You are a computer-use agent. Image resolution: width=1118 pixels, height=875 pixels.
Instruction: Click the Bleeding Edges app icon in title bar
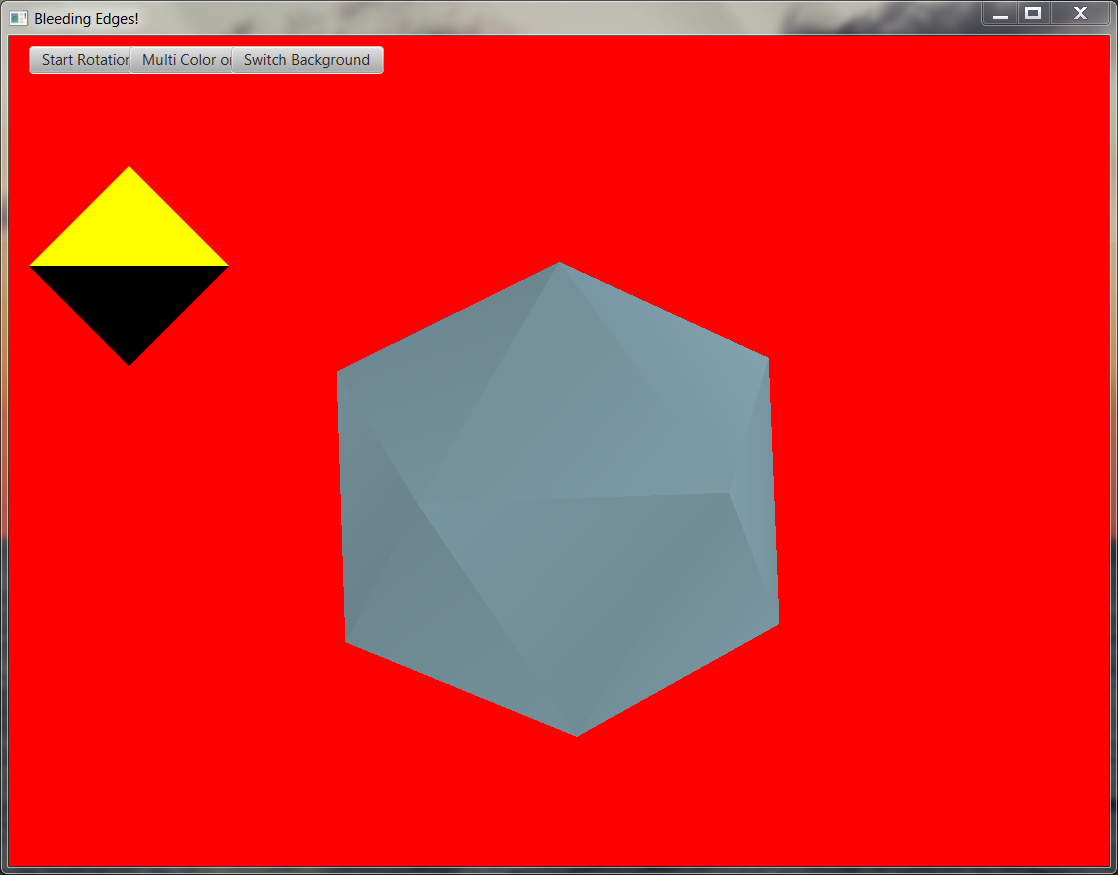point(19,18)
